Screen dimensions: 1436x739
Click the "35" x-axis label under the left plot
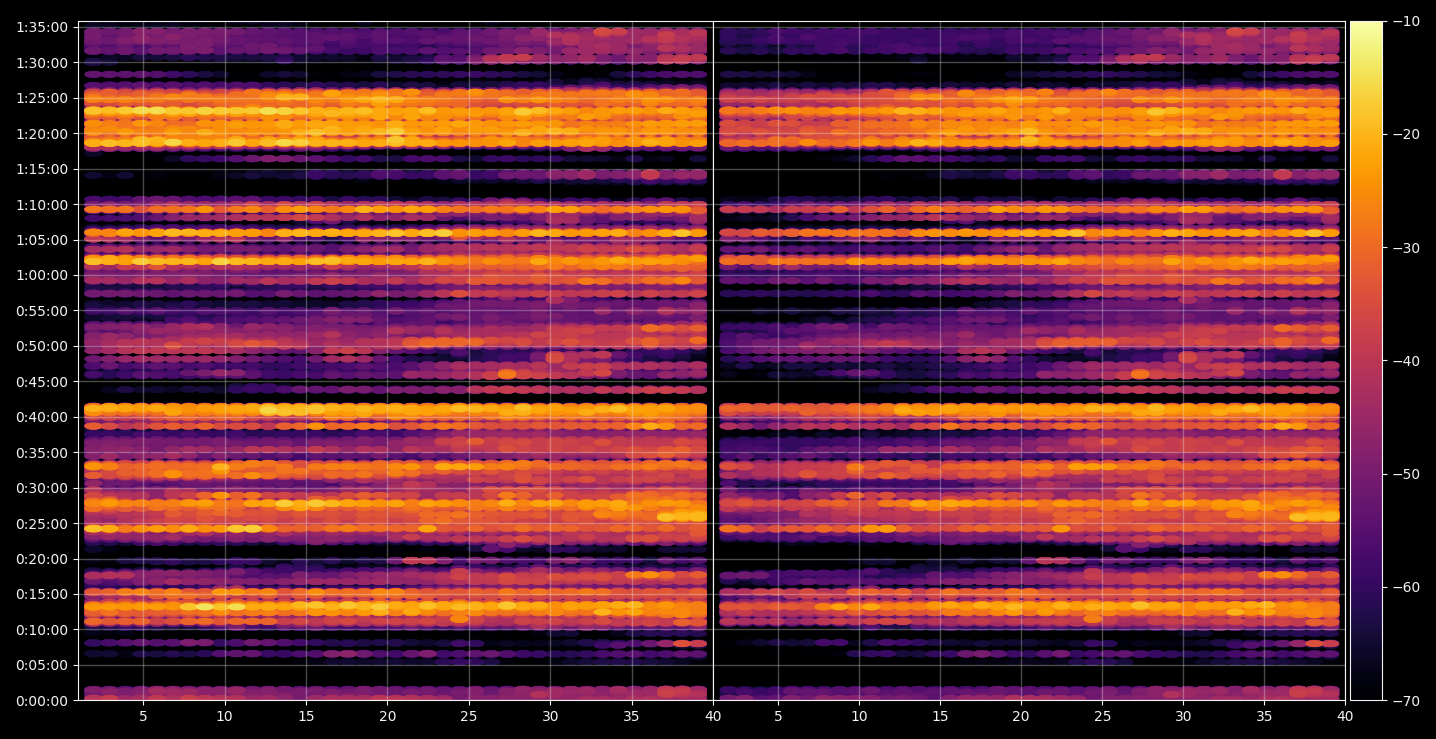pyautogui.click(x=632, y=717)
